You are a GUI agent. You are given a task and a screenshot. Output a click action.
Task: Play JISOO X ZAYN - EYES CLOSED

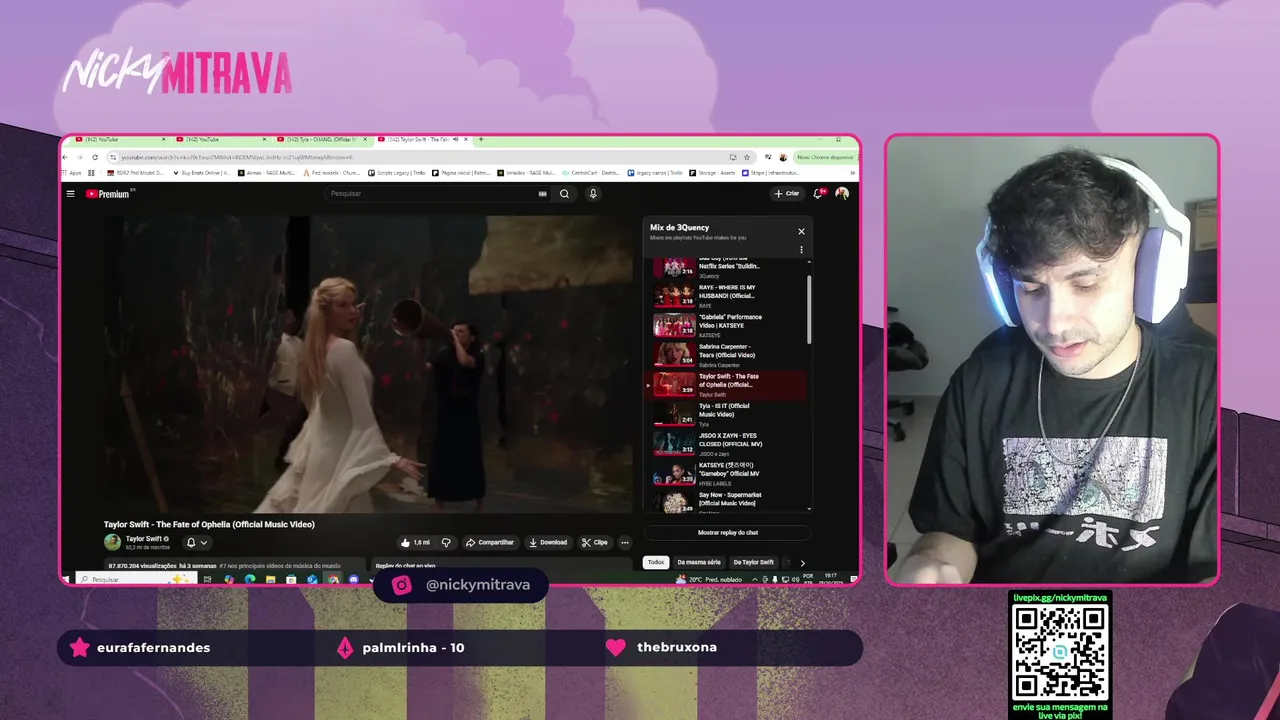pyautogui.click(x=727, y=444)
